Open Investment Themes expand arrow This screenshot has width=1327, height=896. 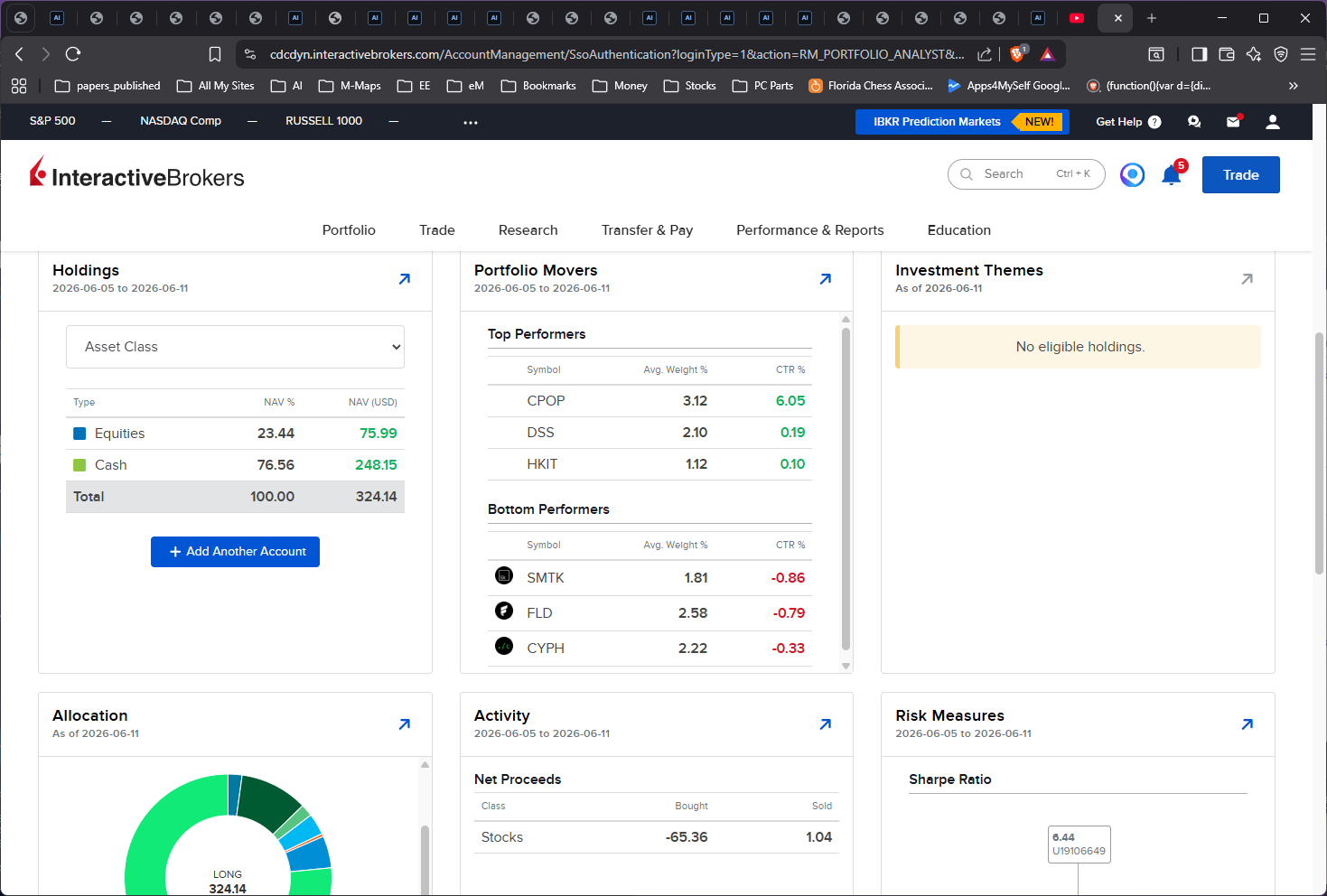click(x=1248, y=279)
